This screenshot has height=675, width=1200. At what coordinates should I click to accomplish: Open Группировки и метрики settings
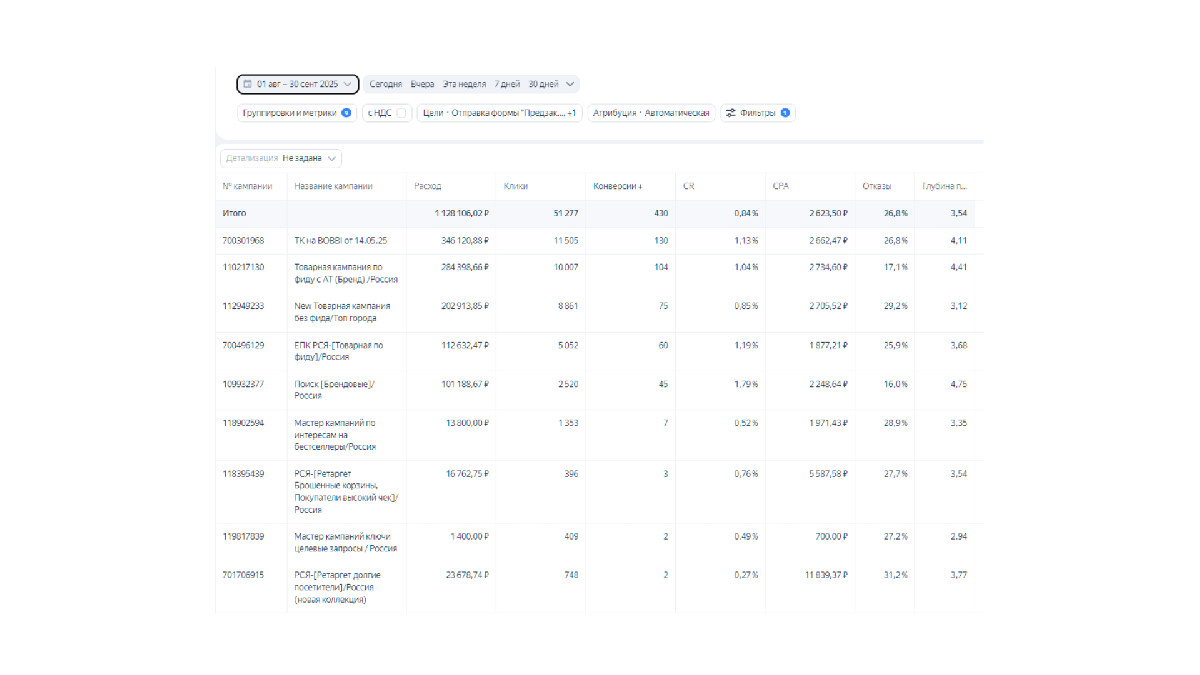click(289, 113)
